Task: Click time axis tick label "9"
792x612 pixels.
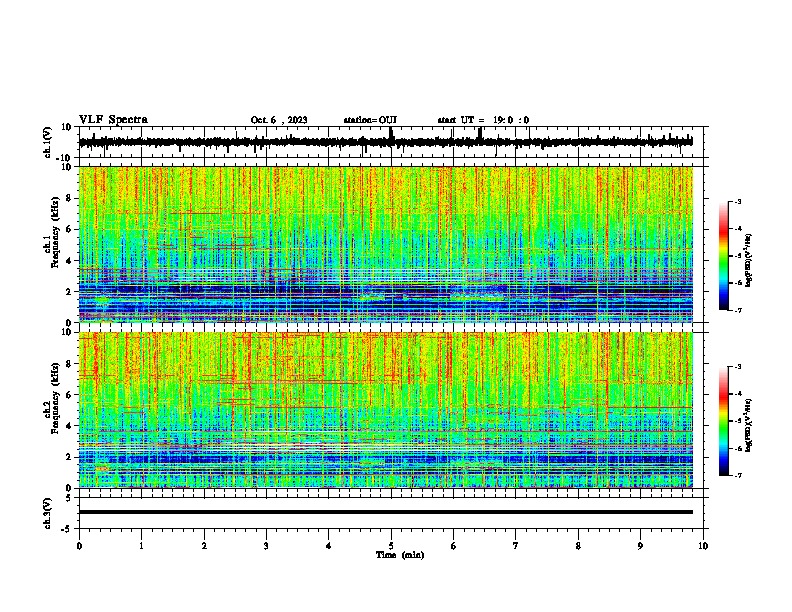Action: click(x=640, y=546)
